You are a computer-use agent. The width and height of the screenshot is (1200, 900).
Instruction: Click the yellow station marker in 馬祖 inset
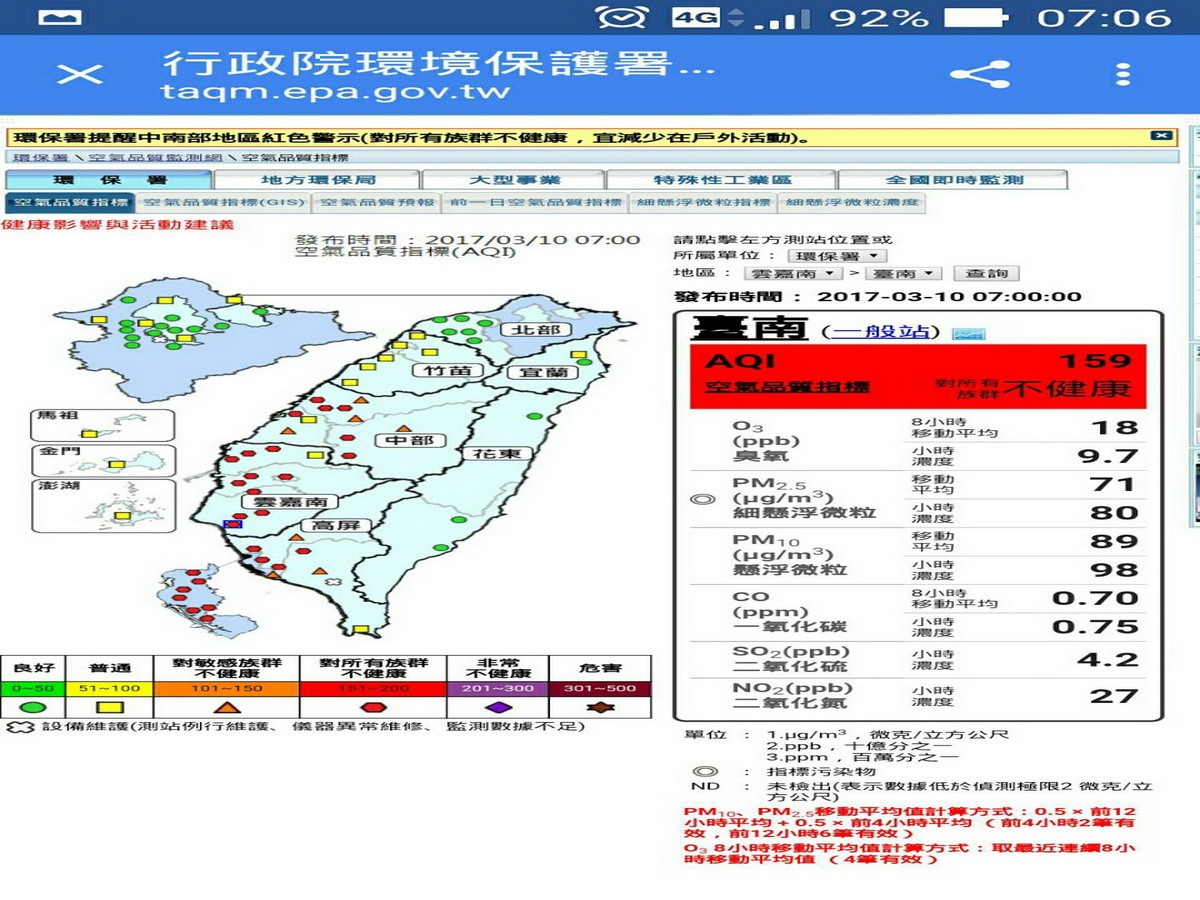click(x=89, y=434)
